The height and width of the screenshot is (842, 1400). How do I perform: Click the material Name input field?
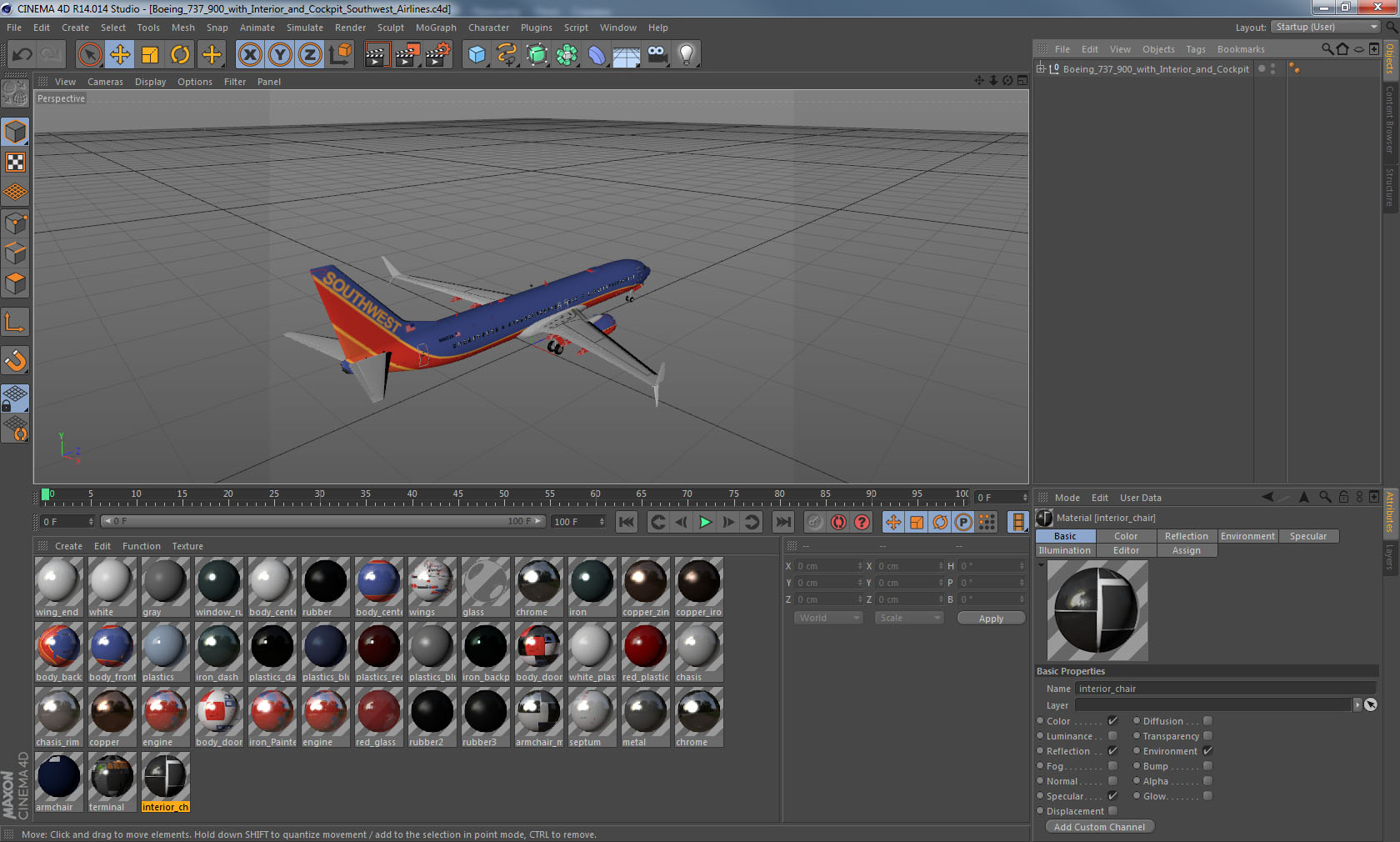[x=1225, y=689]
